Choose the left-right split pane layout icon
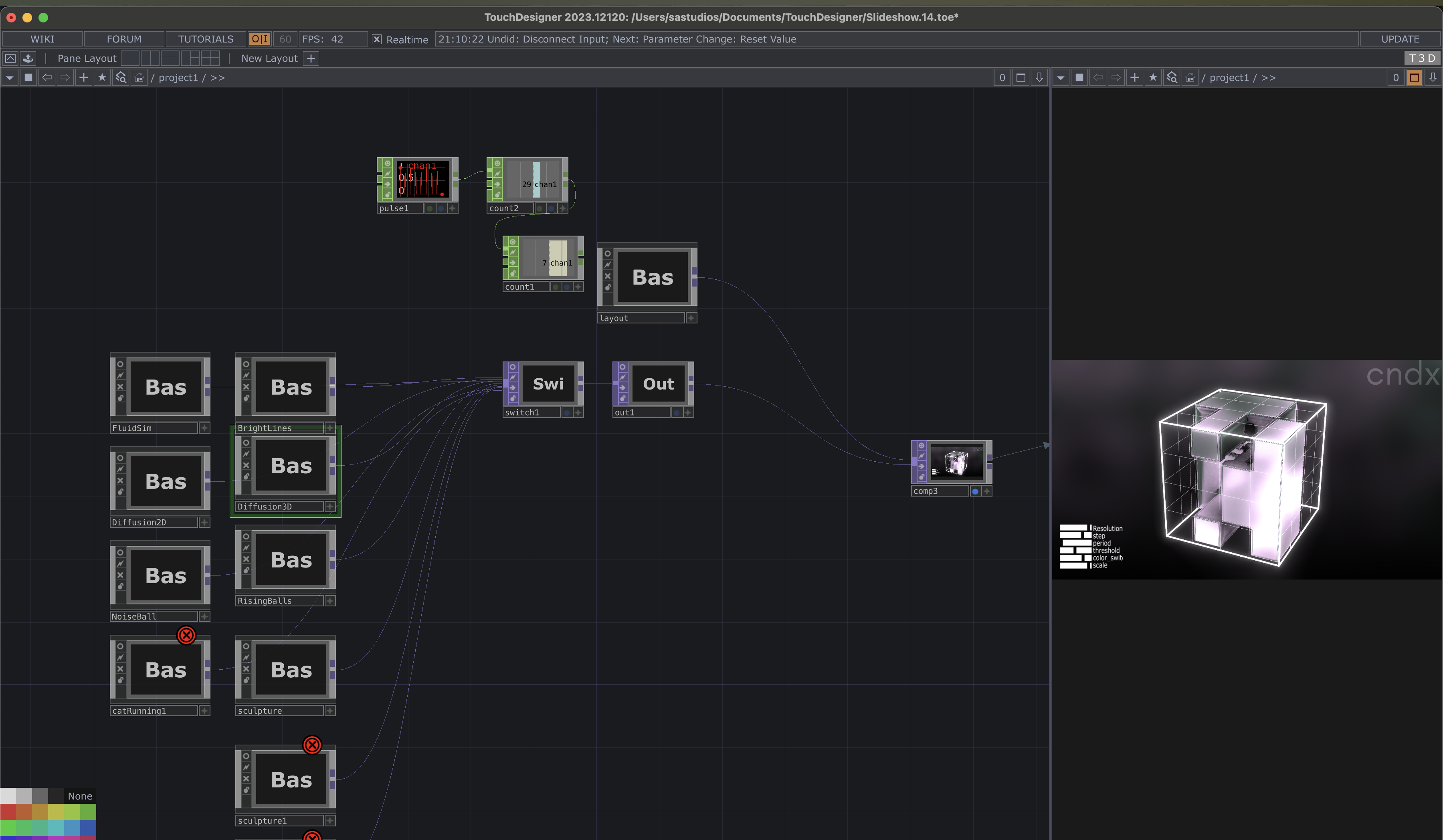Image resolution: width=1443 pixels, height=840 pixels. pyautogui.click(x=150, y=59)
